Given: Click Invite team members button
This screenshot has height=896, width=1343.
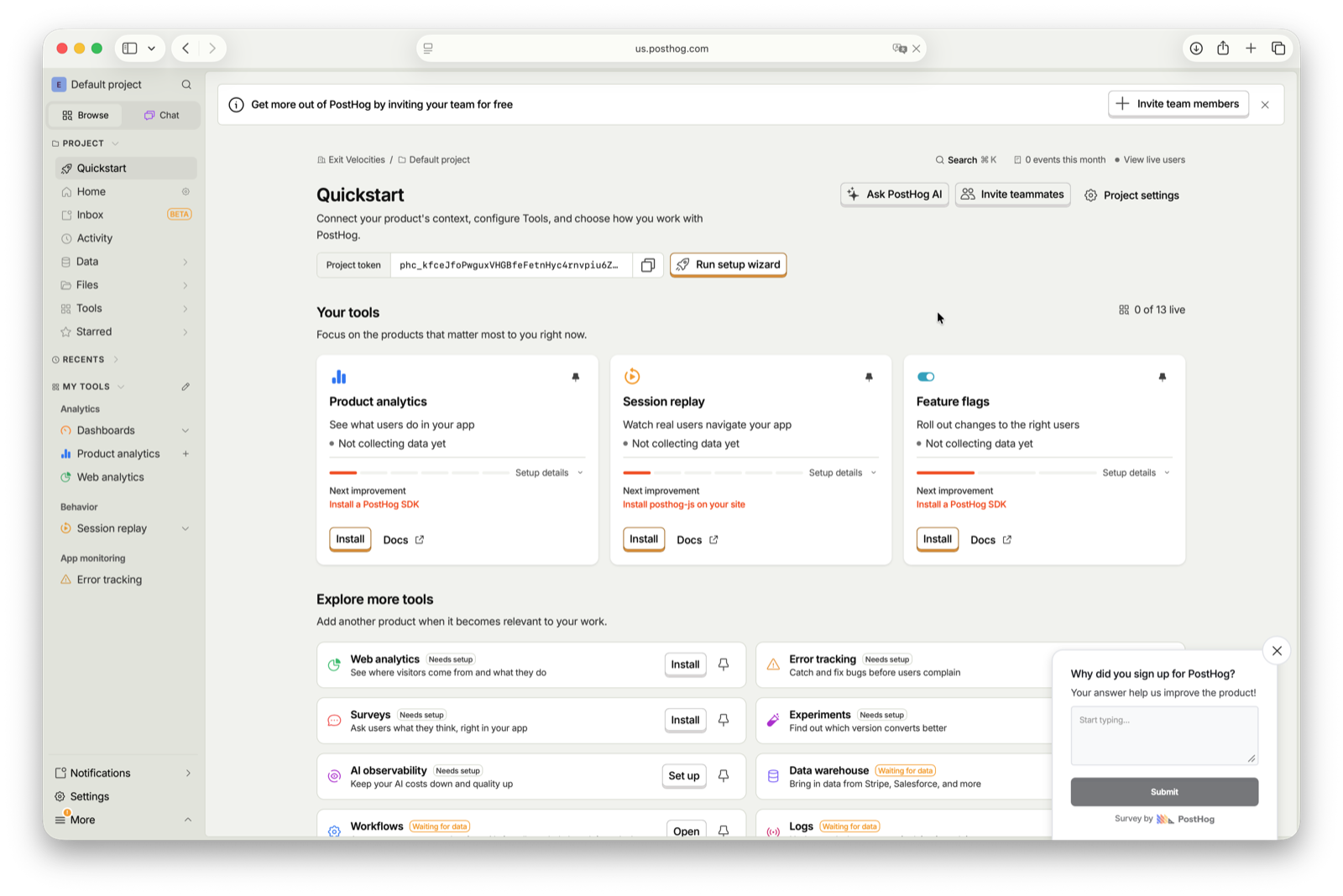Looking at the screenshot, I should (1178, 104).
